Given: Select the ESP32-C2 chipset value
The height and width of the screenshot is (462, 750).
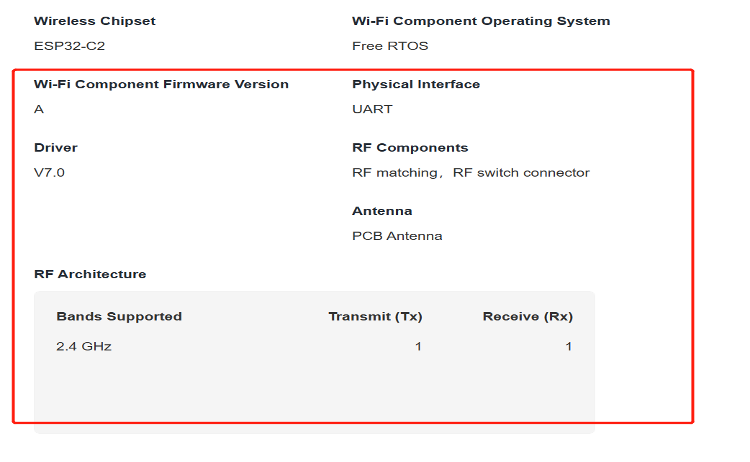Looking at the screenshot, I should 66,46.
